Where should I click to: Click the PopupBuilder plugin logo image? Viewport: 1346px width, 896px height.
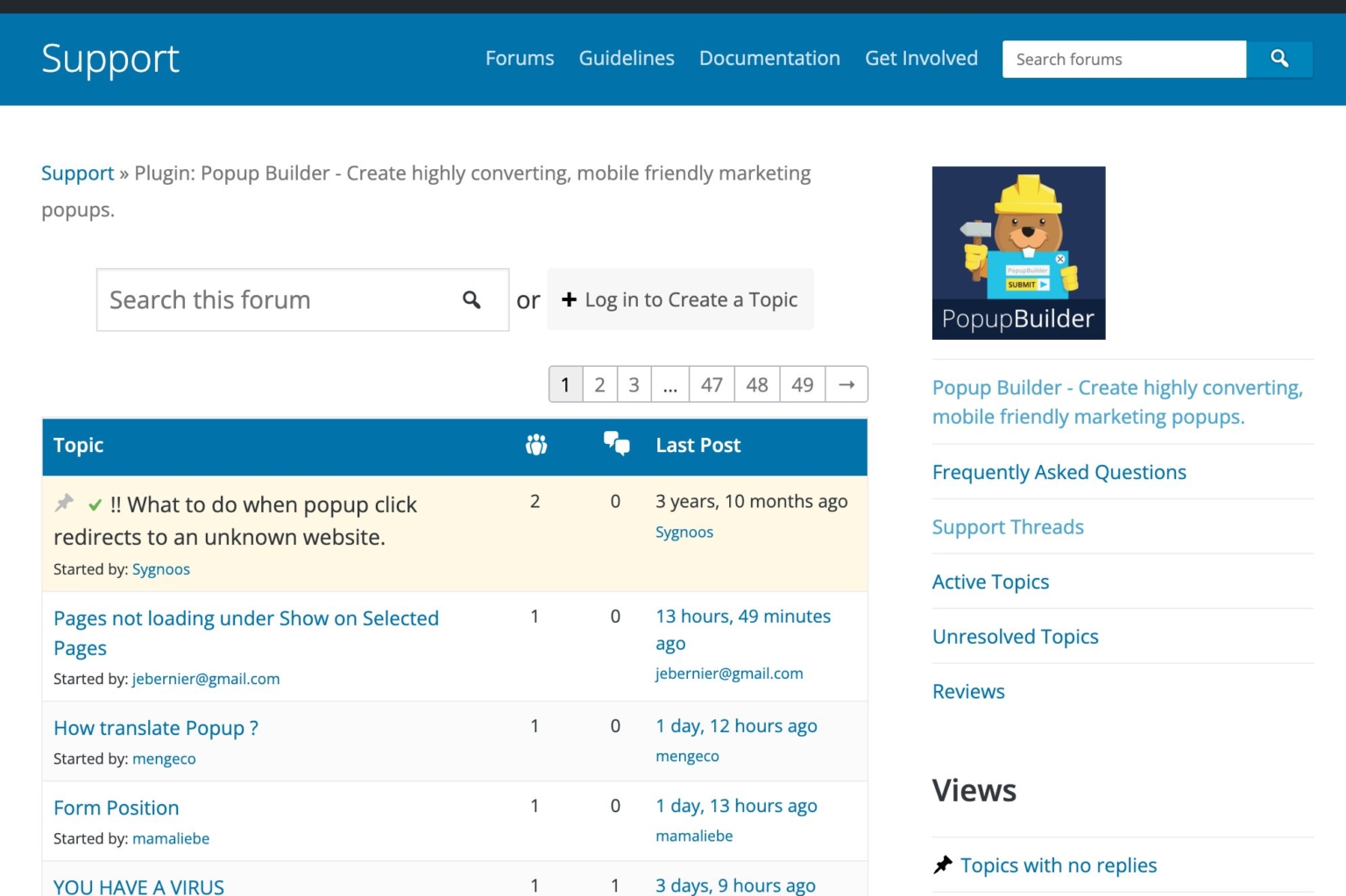1018,253
